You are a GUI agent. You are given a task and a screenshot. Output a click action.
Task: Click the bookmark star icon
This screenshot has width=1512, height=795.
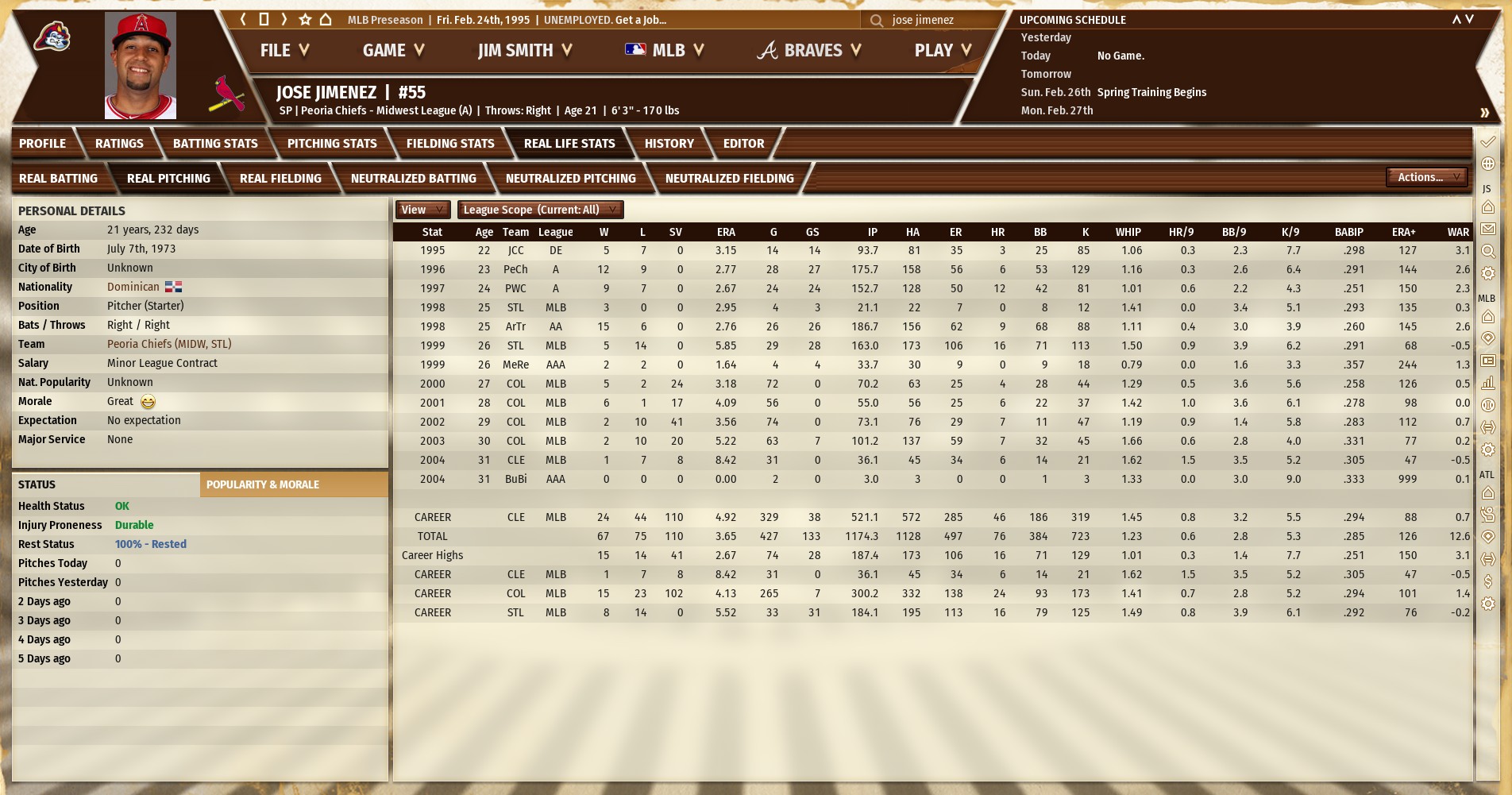[305, 20]
